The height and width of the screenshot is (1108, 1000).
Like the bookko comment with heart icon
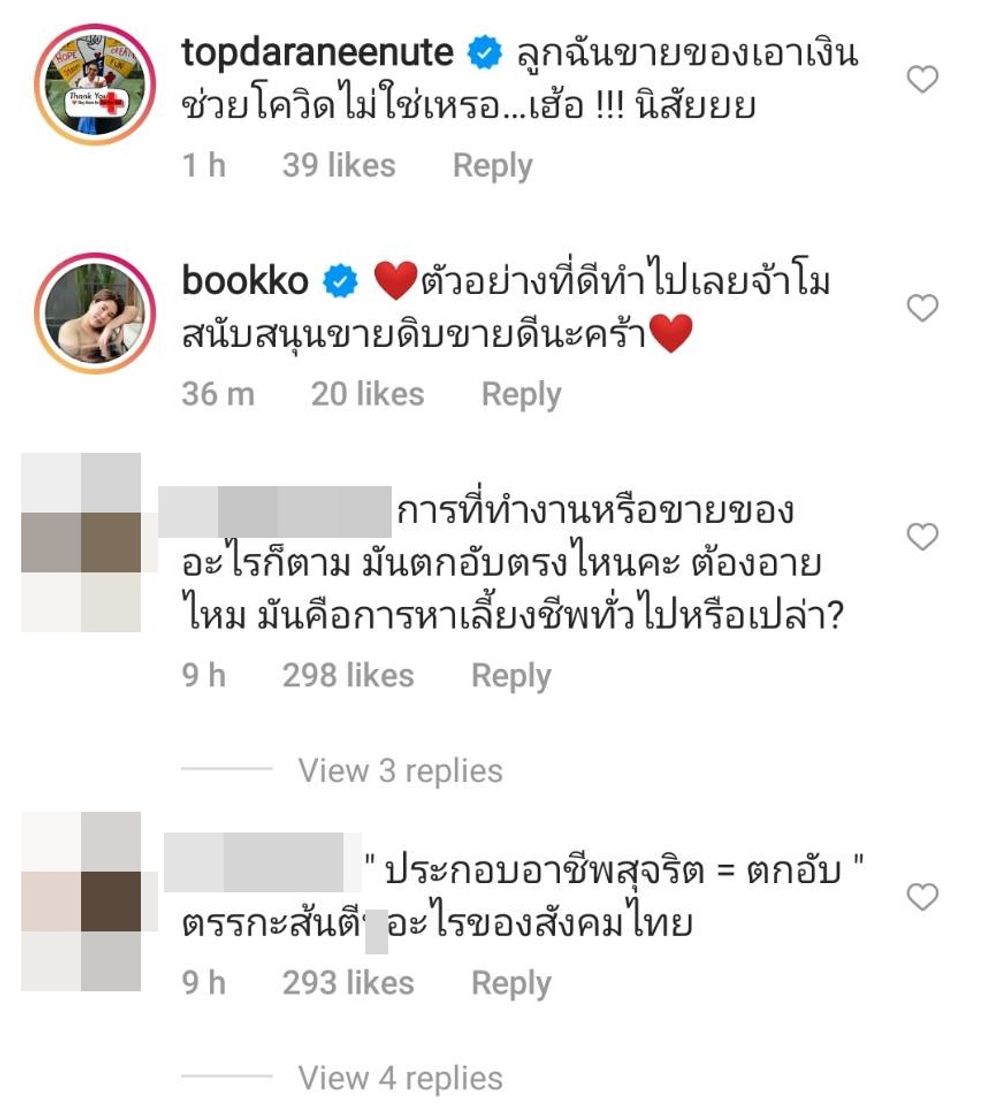[x=922, y=308]
